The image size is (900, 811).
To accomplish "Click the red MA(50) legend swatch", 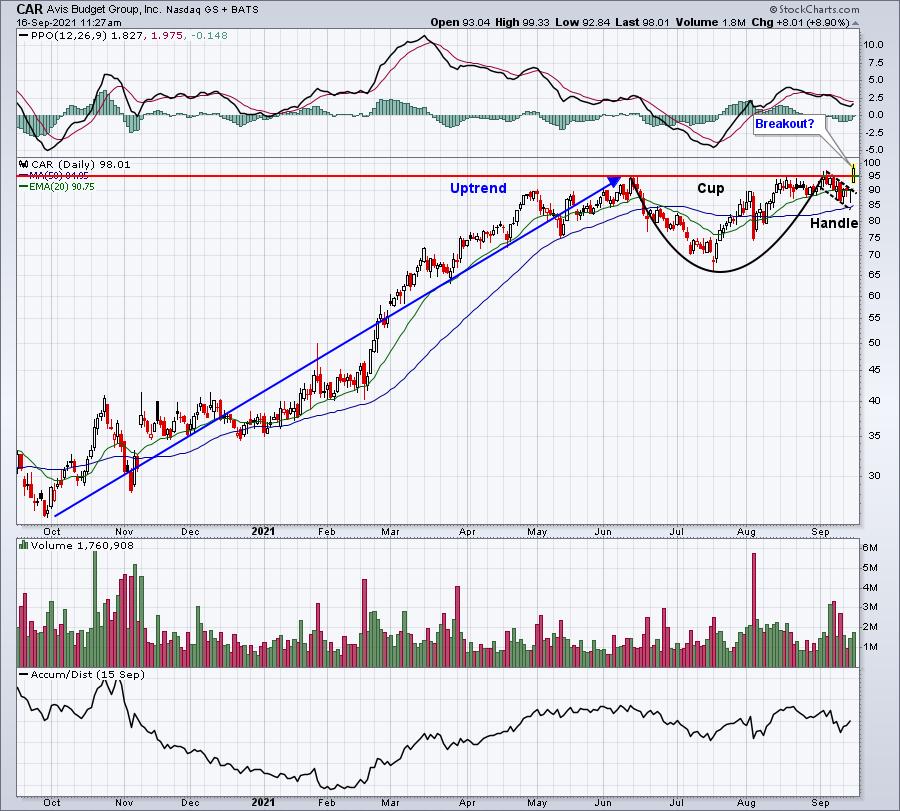I will (24, 176).
